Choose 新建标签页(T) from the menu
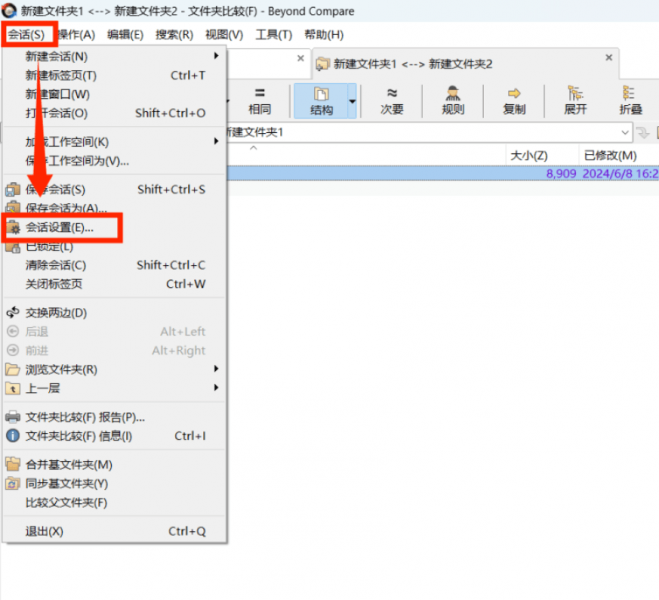 114,75
